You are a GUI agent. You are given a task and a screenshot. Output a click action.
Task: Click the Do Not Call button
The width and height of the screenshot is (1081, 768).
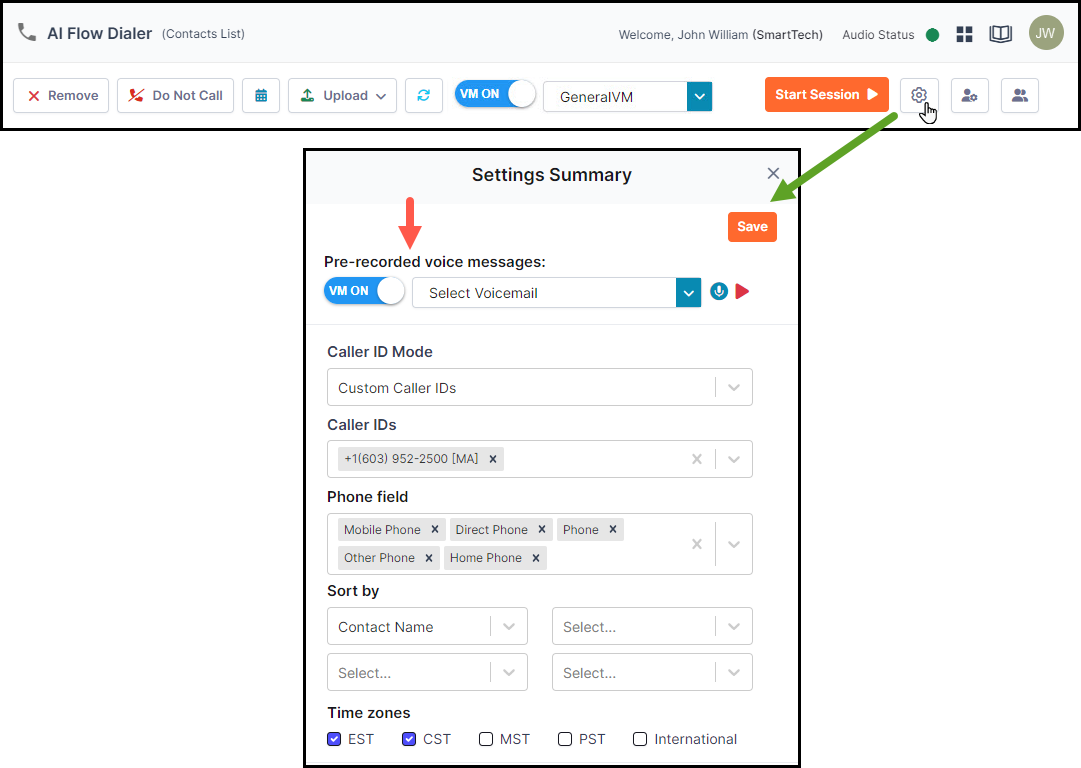(175, 96)
